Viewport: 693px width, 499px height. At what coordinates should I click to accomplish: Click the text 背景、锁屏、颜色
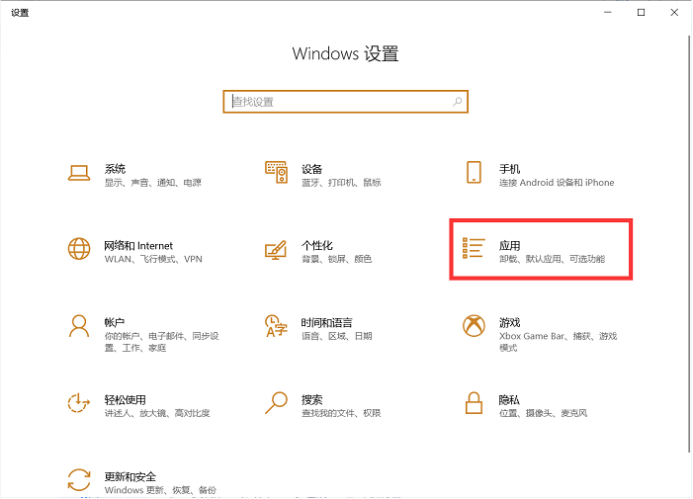point(337,259)
